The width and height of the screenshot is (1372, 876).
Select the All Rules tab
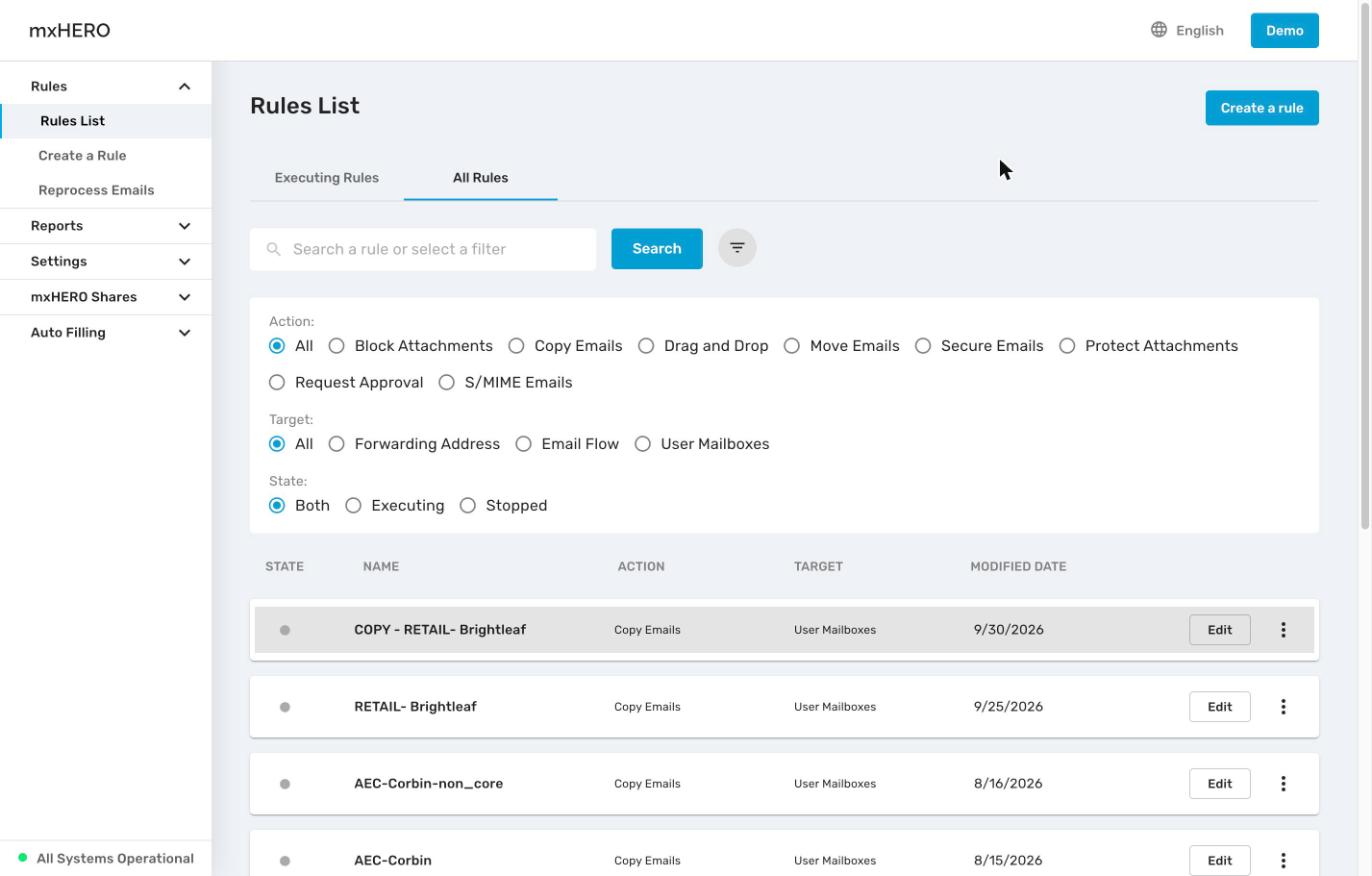pos(480,178)
